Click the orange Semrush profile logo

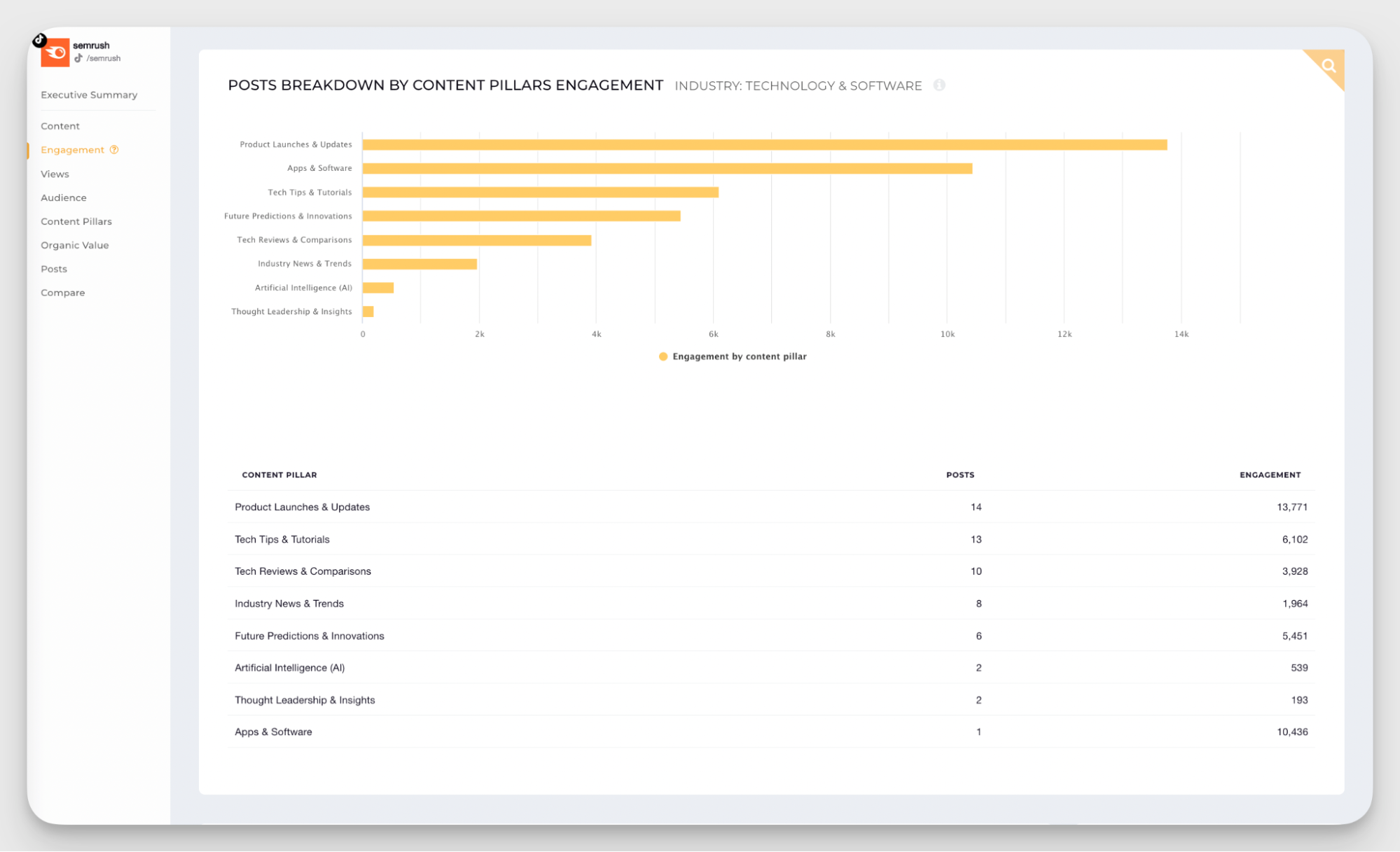pyautogui.click(x=55, y=52)
